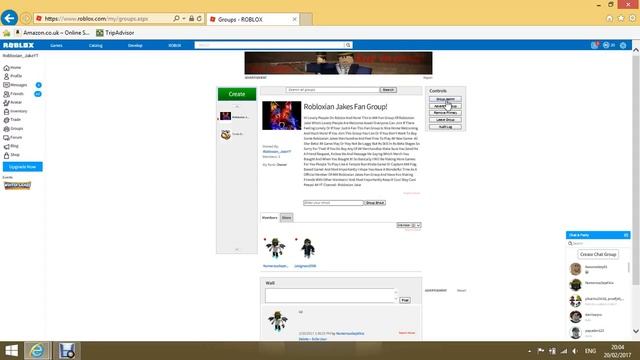Screen dimensions: 640x360
Task: Click the Leave Group control button
Action: 445,120
